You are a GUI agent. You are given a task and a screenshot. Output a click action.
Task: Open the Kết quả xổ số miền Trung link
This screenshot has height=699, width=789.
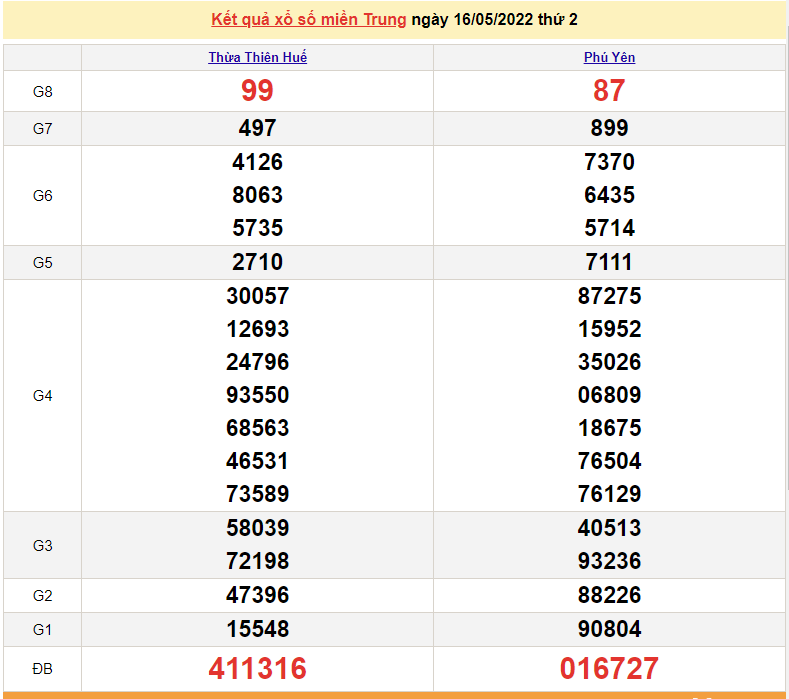[x=309, y=20]
